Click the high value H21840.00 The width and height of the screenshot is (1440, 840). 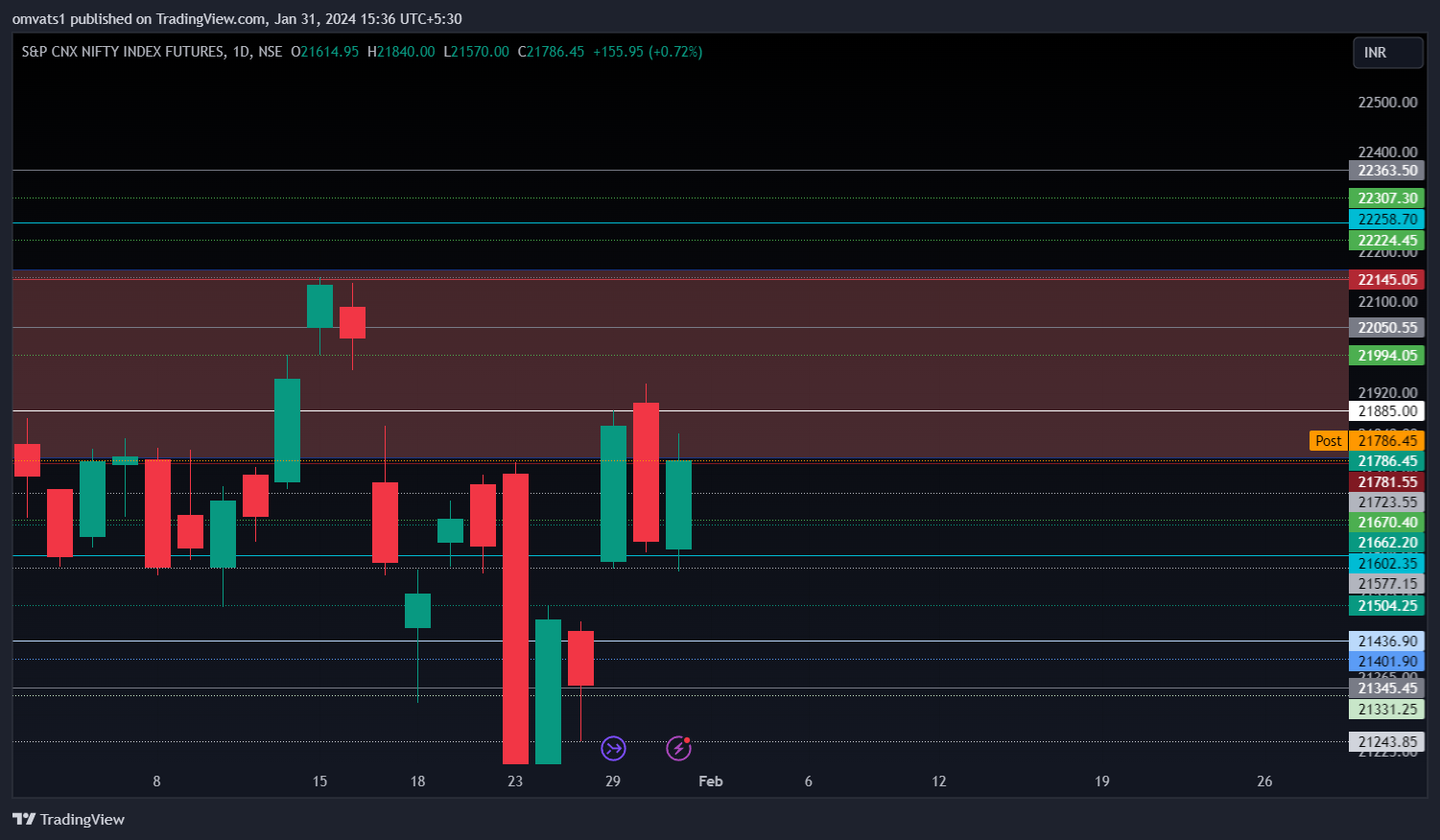pos(401,52)
